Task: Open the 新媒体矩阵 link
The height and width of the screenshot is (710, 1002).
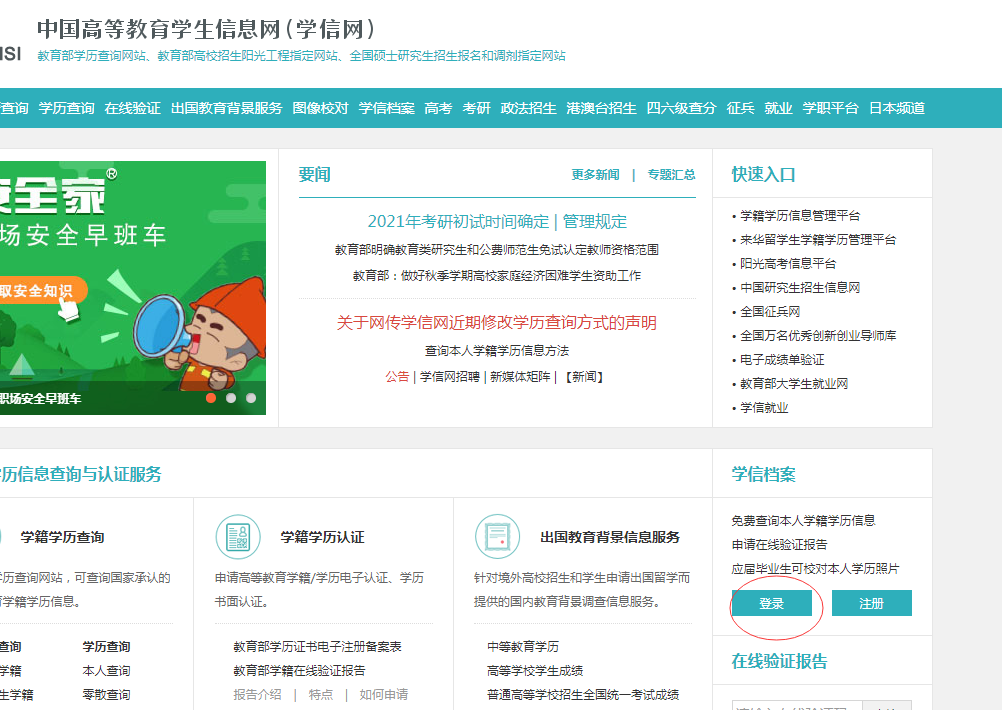Action: pos(520,377)
